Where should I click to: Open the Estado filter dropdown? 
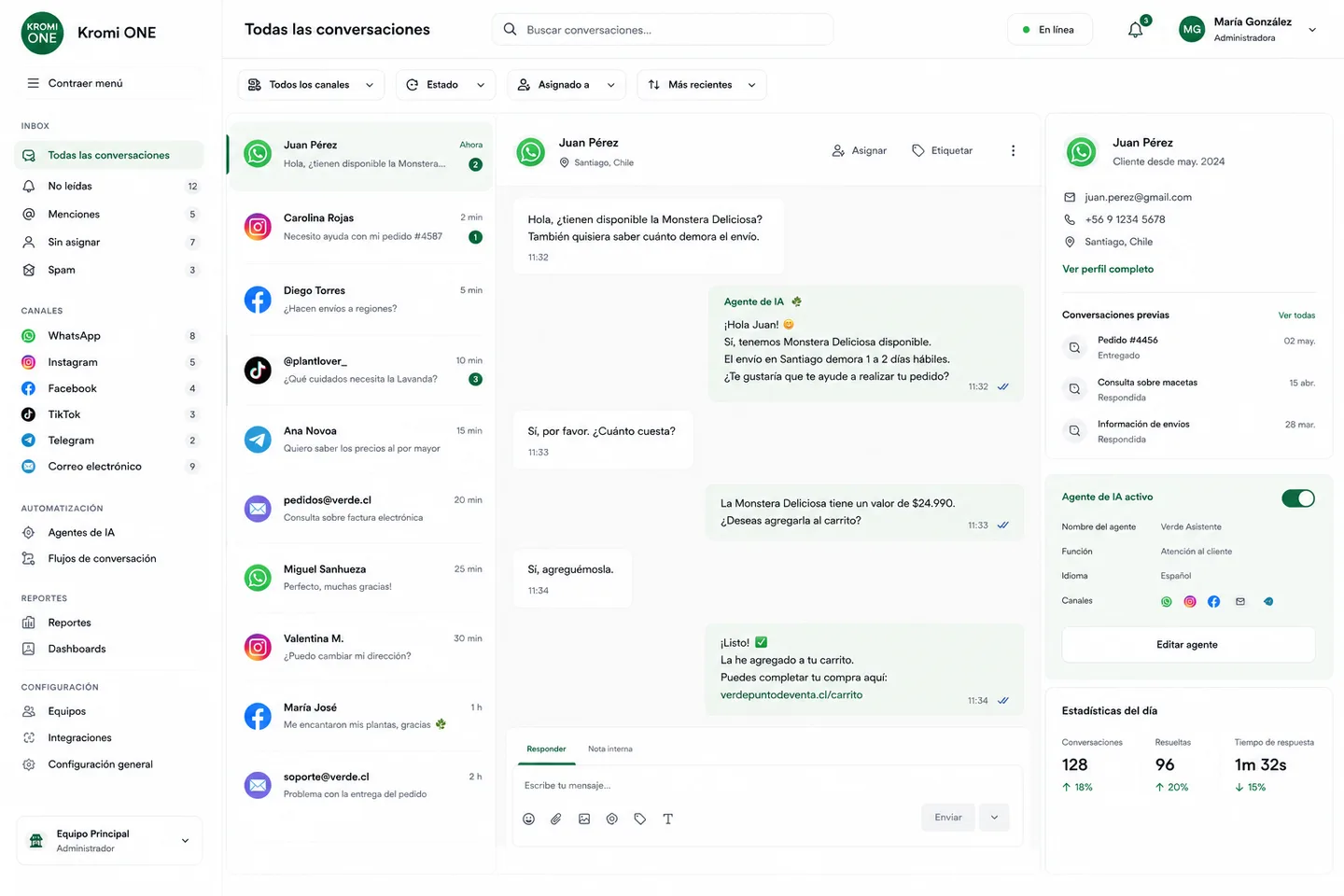pos(446,85)
